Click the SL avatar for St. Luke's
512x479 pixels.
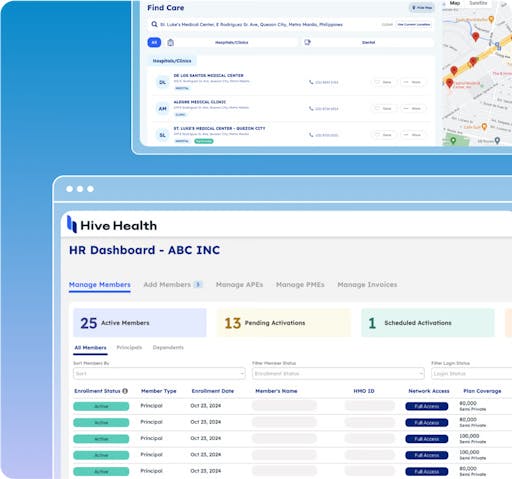tap(163, 135)
